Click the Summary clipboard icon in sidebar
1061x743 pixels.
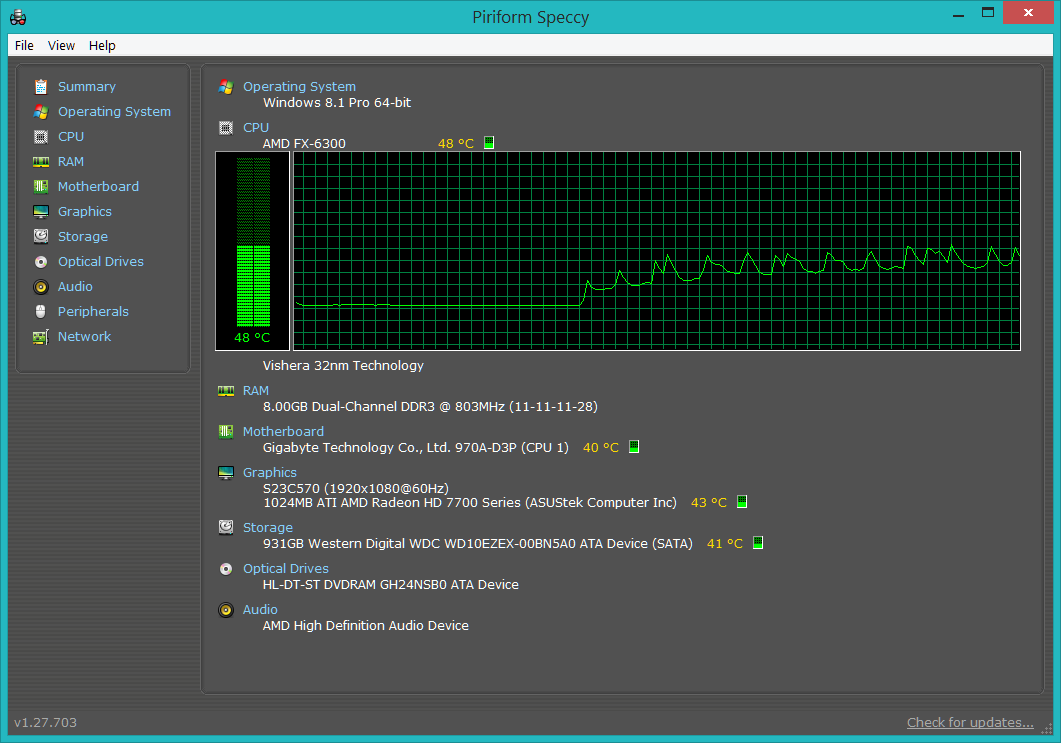[x=41, y=87]
